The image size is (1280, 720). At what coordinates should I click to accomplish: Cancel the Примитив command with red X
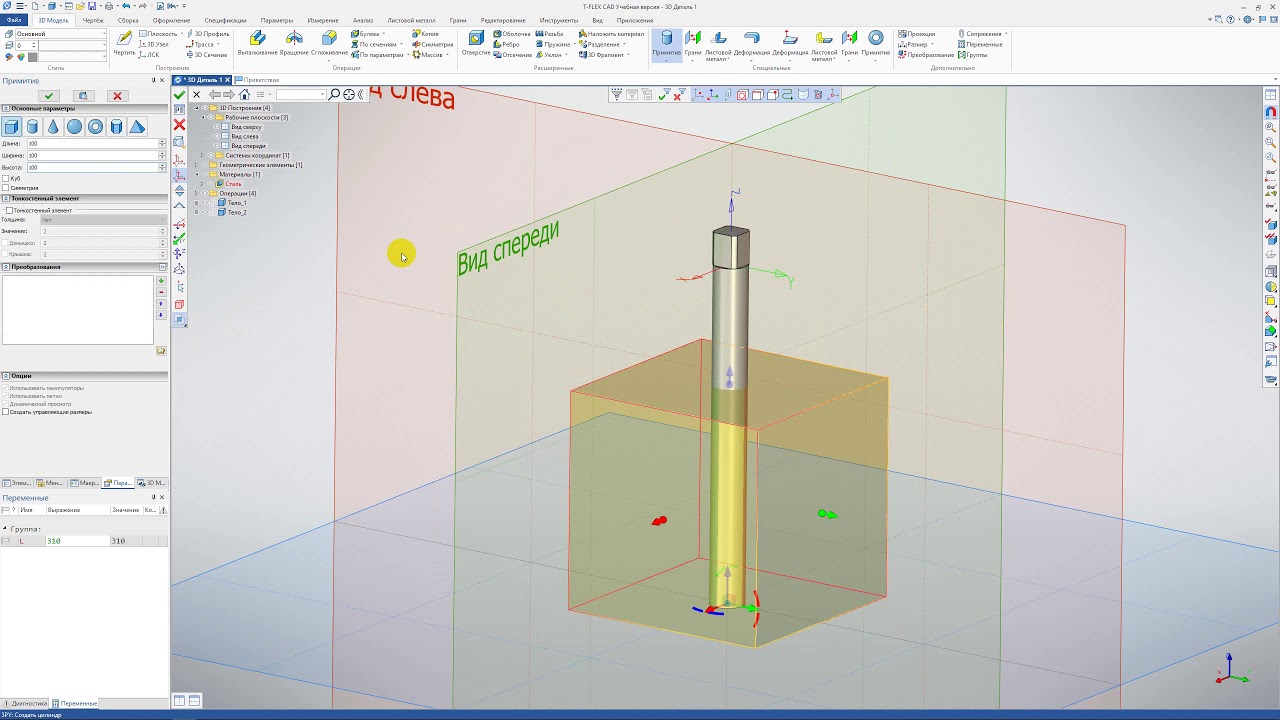117,96
